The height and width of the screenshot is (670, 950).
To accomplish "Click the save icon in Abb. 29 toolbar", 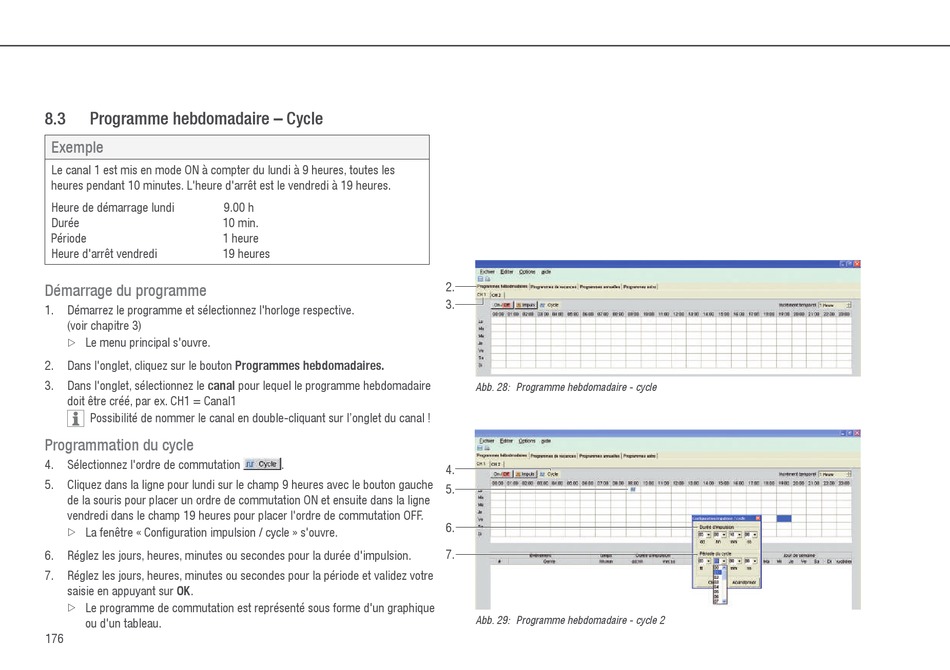I will (x=480, y=448).
